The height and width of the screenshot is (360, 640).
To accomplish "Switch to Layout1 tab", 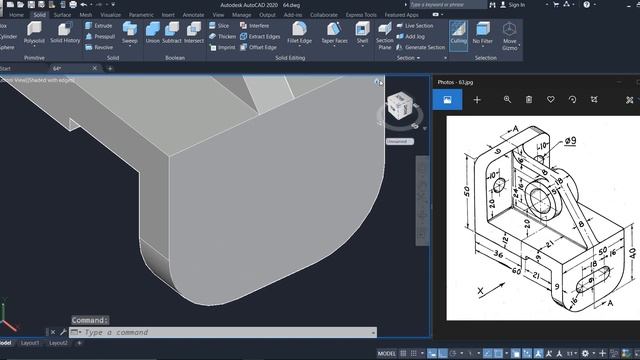I will click(x=31, y=343).
